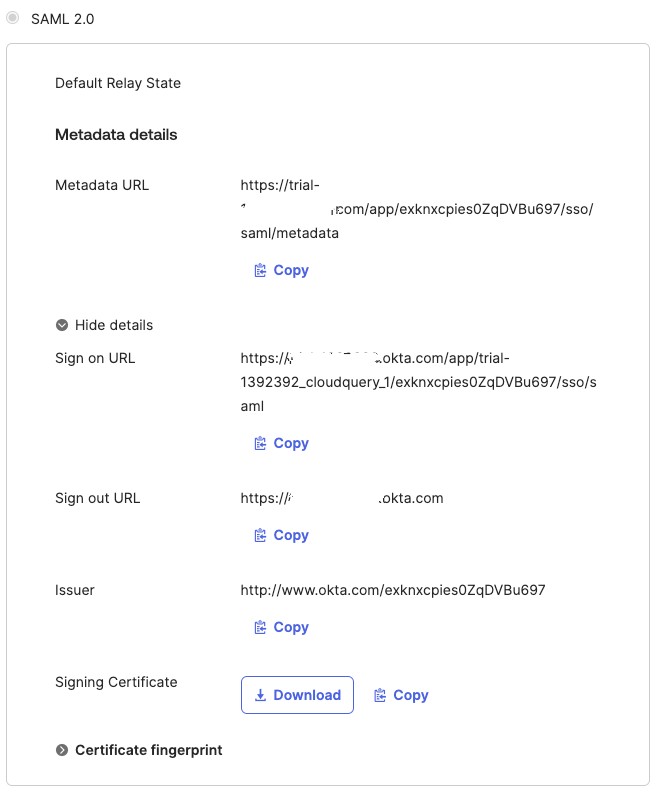Click the clipboard icon beside Signing Certificate Download
This screenshot has height=792, width=657.
pos(380,695)
